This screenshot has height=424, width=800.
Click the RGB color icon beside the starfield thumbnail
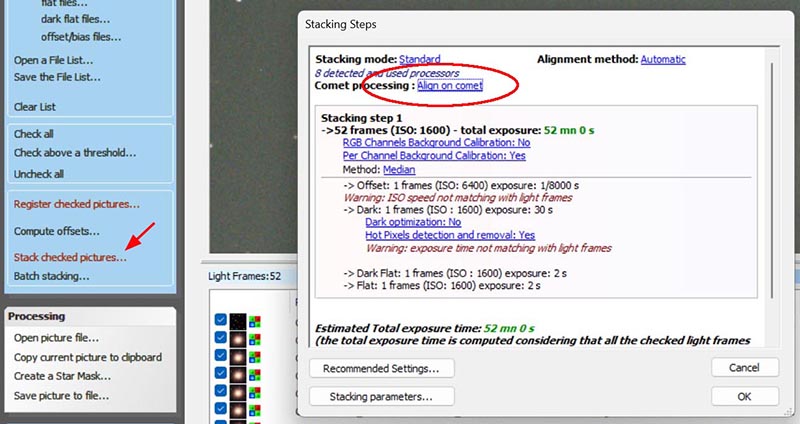(x=255, y=321)
